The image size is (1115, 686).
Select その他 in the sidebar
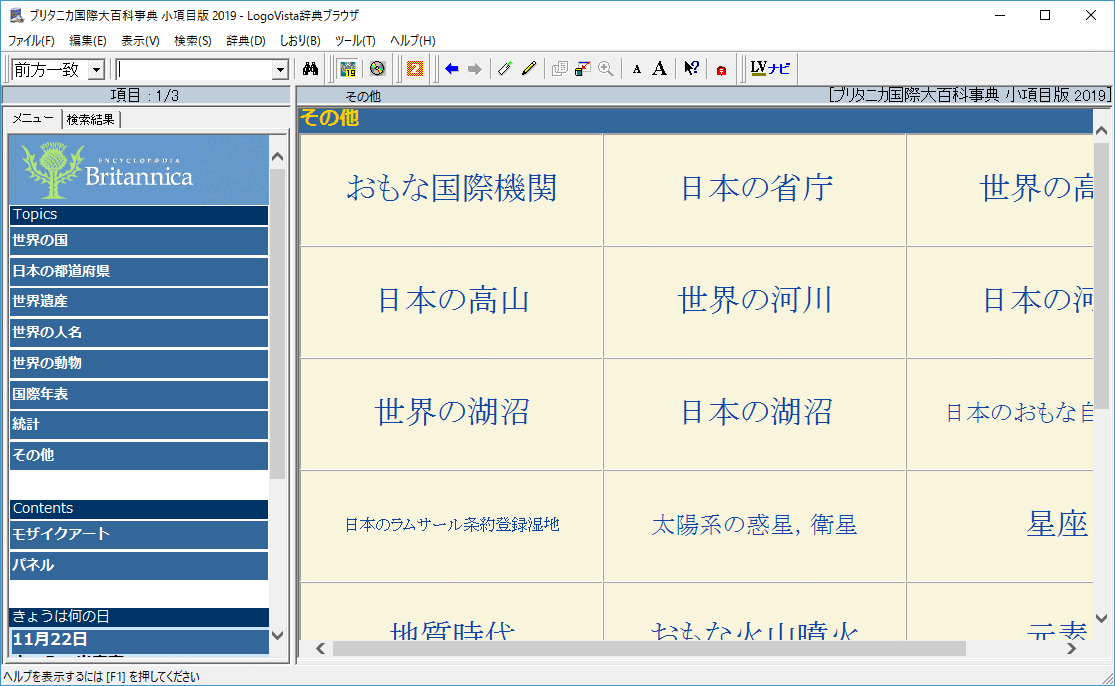click(139, 455)
